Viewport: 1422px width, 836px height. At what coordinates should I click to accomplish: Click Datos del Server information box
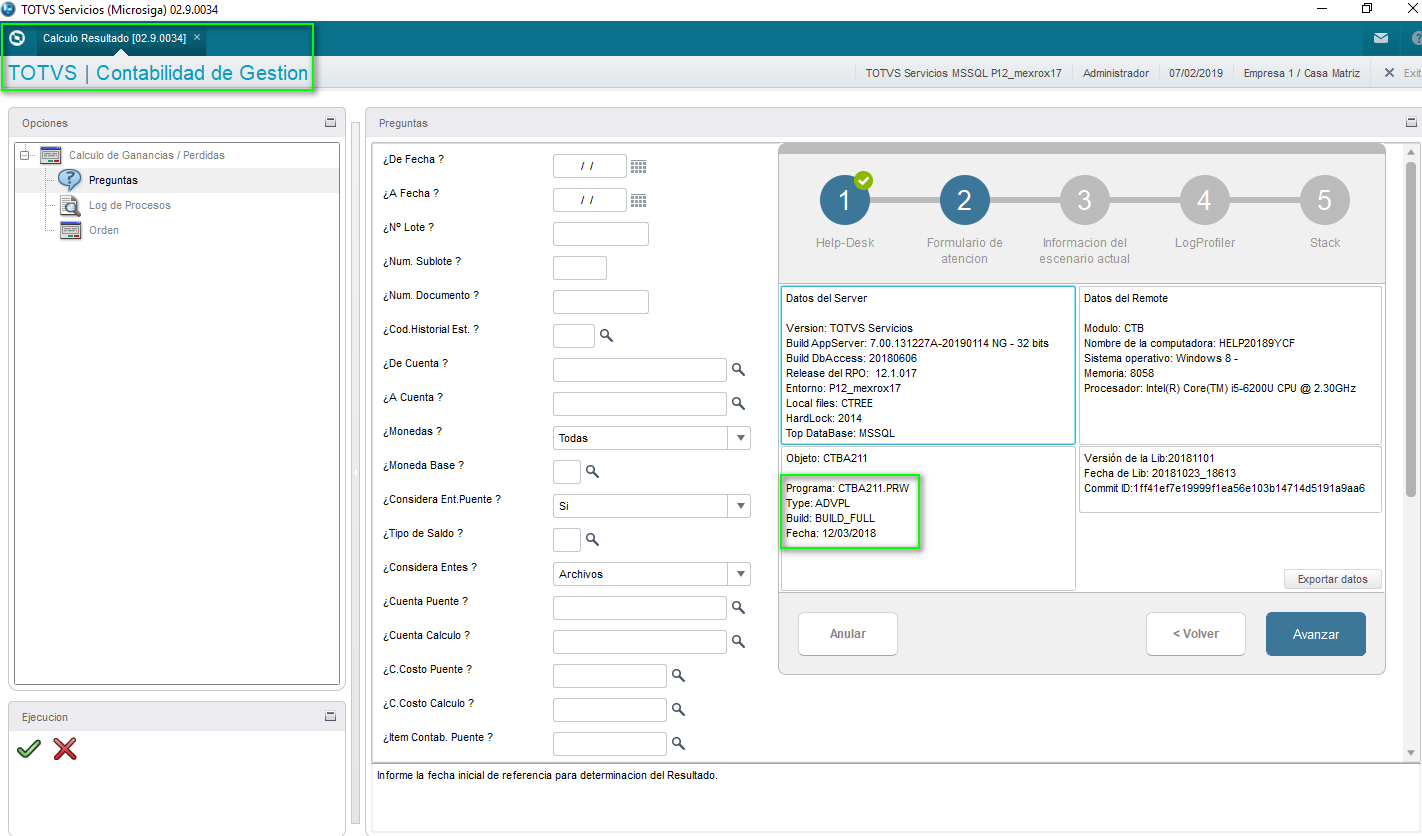tap(928, 365)
